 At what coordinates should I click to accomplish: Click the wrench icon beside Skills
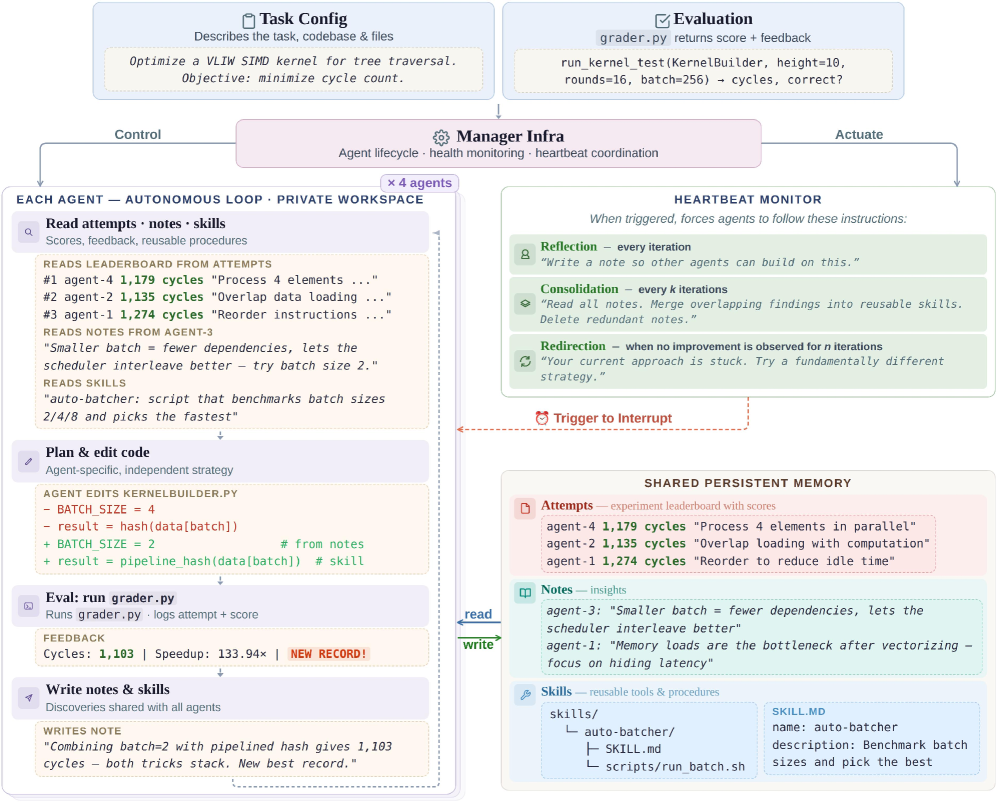524,694
